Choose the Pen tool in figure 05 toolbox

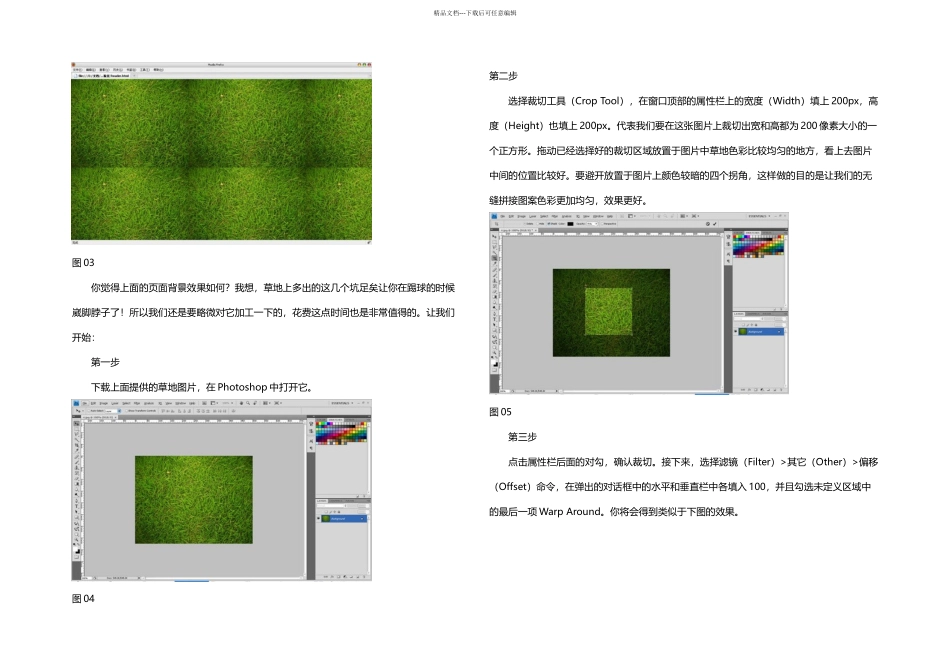494,313
